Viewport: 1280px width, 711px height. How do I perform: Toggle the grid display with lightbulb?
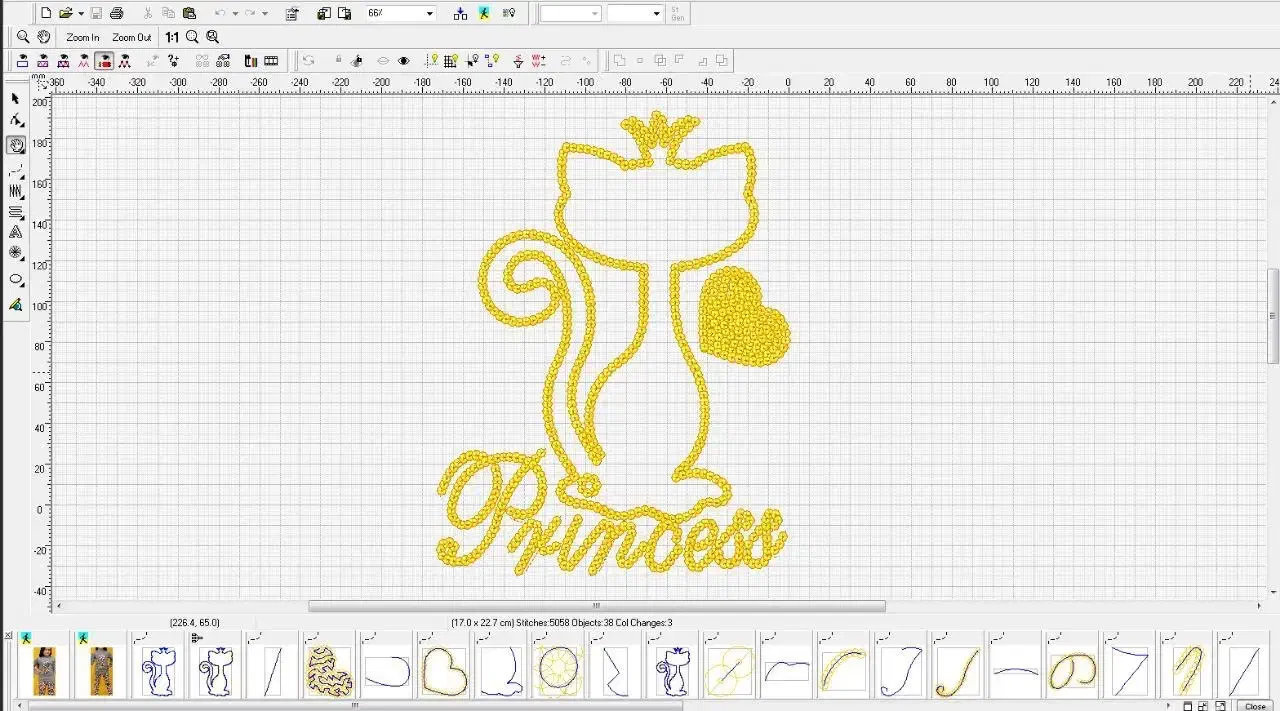451,61
